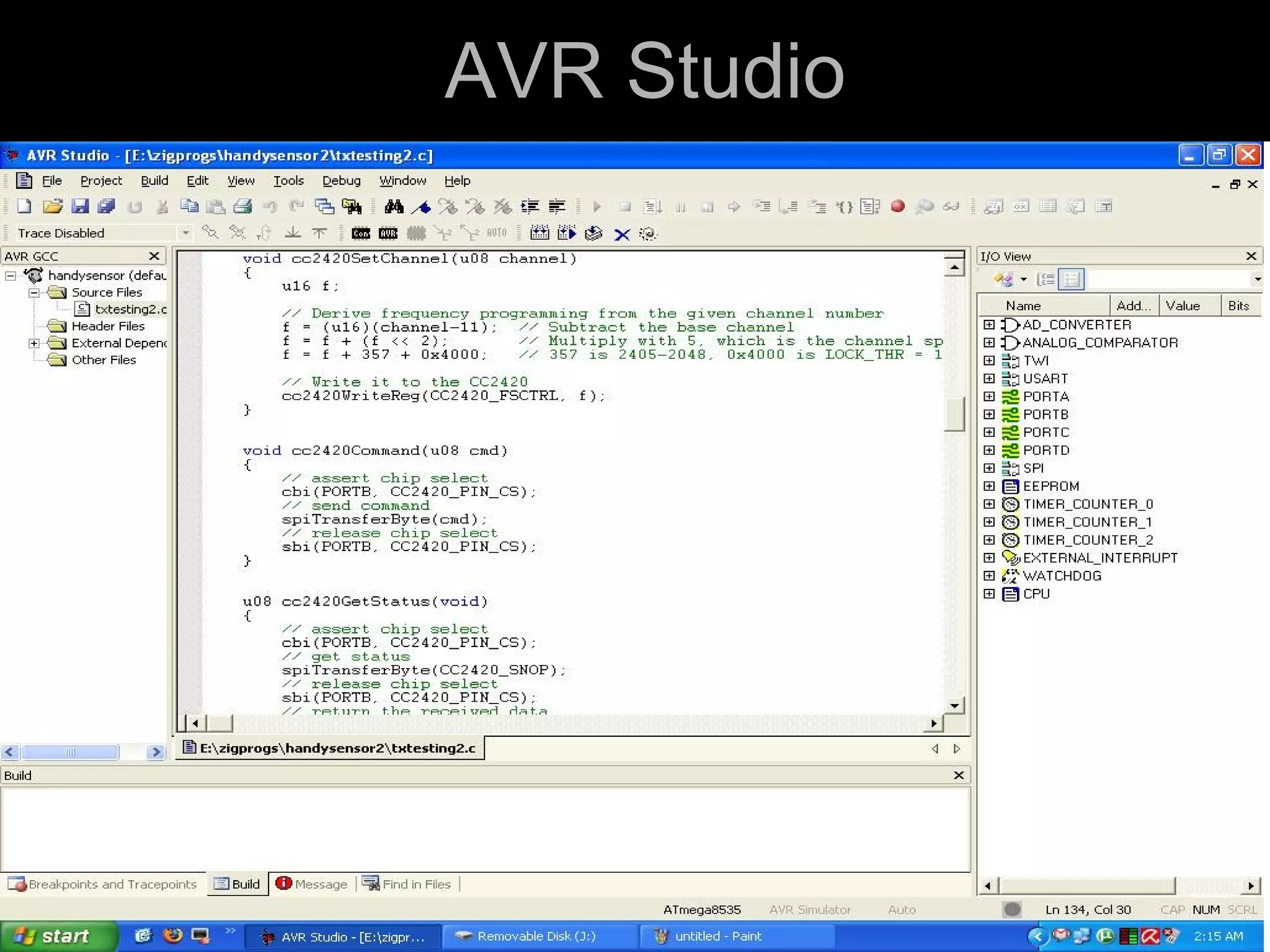Click the blue X clean build icon

(622, 234)
